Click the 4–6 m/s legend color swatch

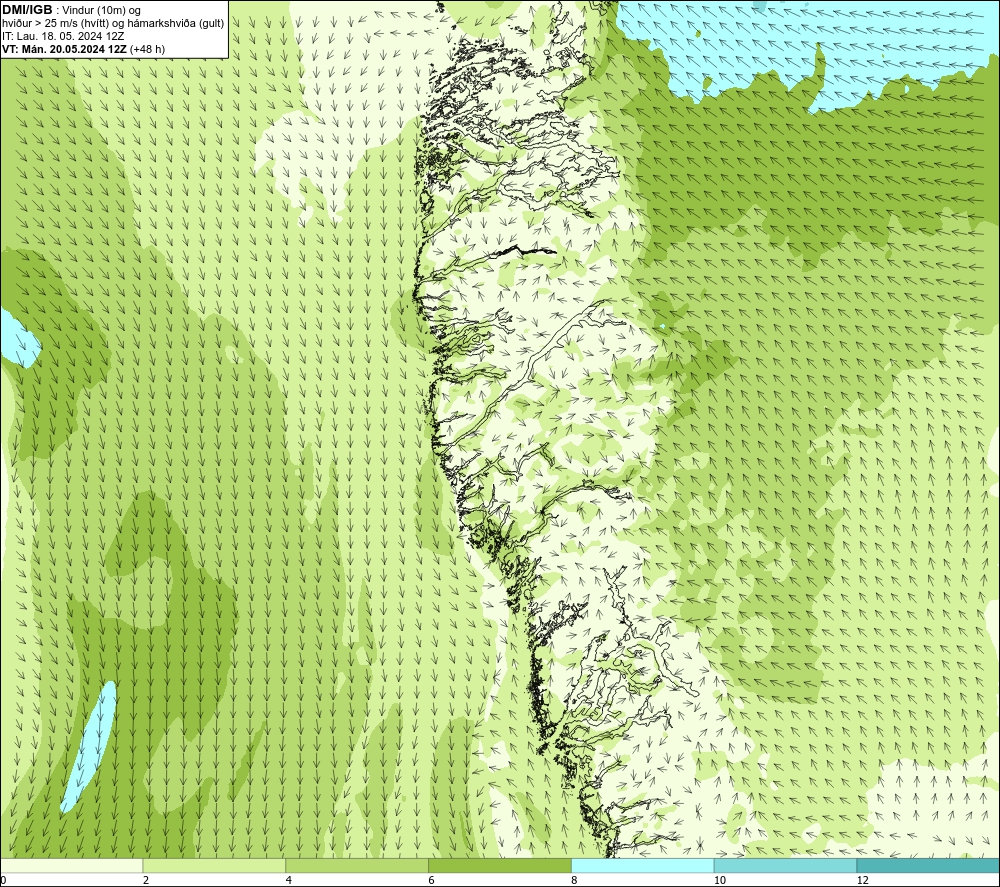coord(357,865)
